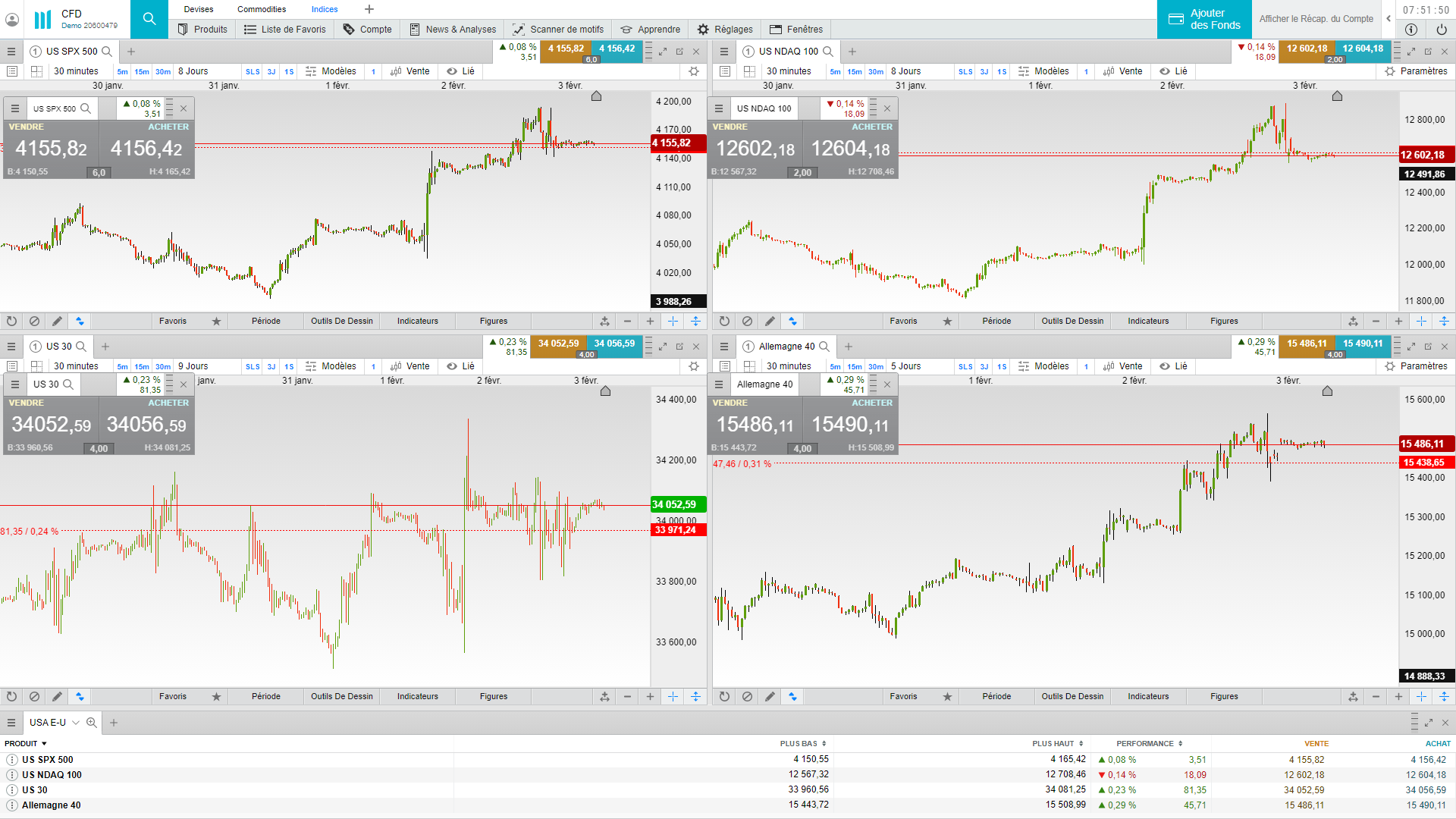Switch to the Commodities tab
Viewport: 1456px width, 819px height.
[262, 9]
